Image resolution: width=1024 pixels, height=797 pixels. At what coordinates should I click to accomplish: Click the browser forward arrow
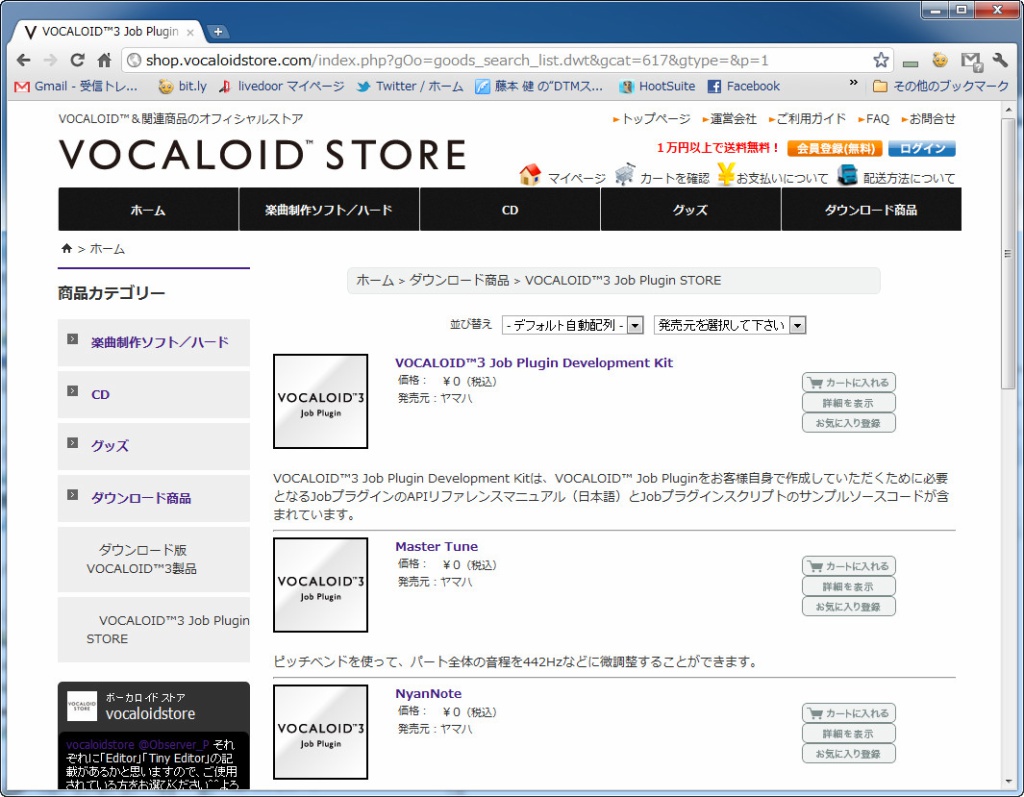[50, 61]
